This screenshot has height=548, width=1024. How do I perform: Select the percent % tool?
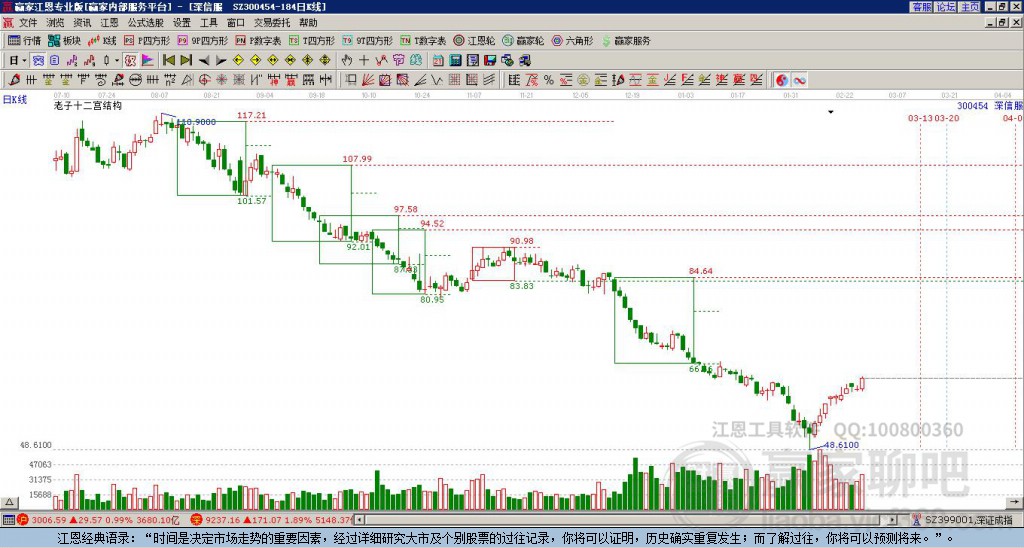pyautogui.click(x=549, y=80)
